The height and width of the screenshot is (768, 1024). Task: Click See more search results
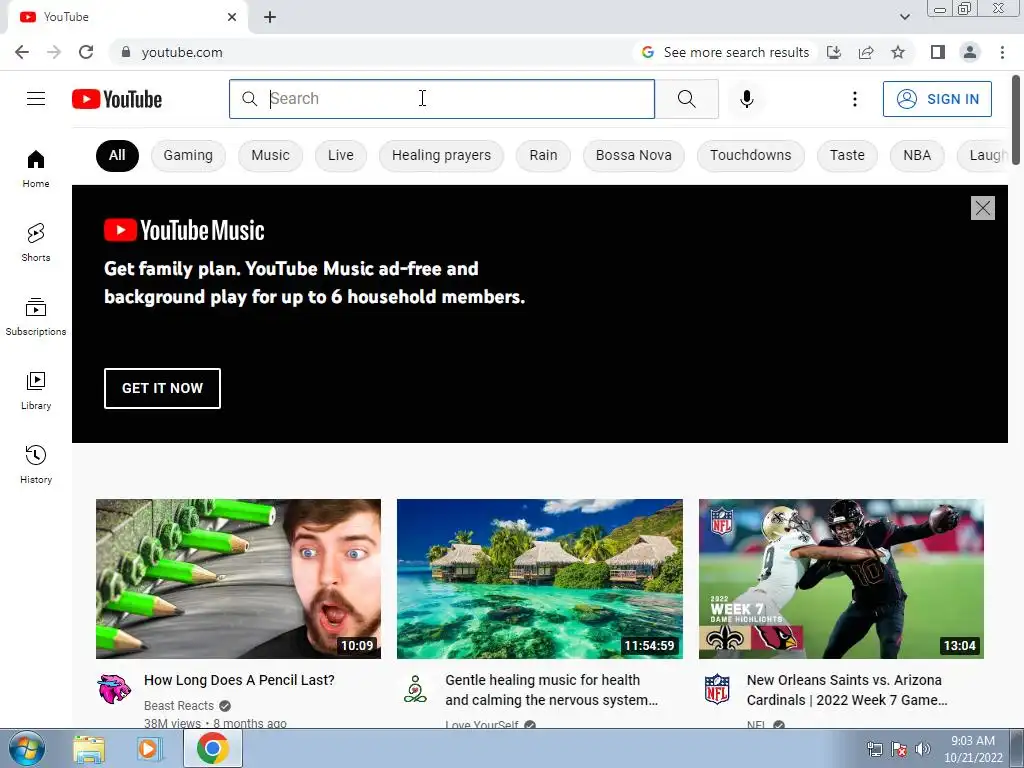(725, 52)
